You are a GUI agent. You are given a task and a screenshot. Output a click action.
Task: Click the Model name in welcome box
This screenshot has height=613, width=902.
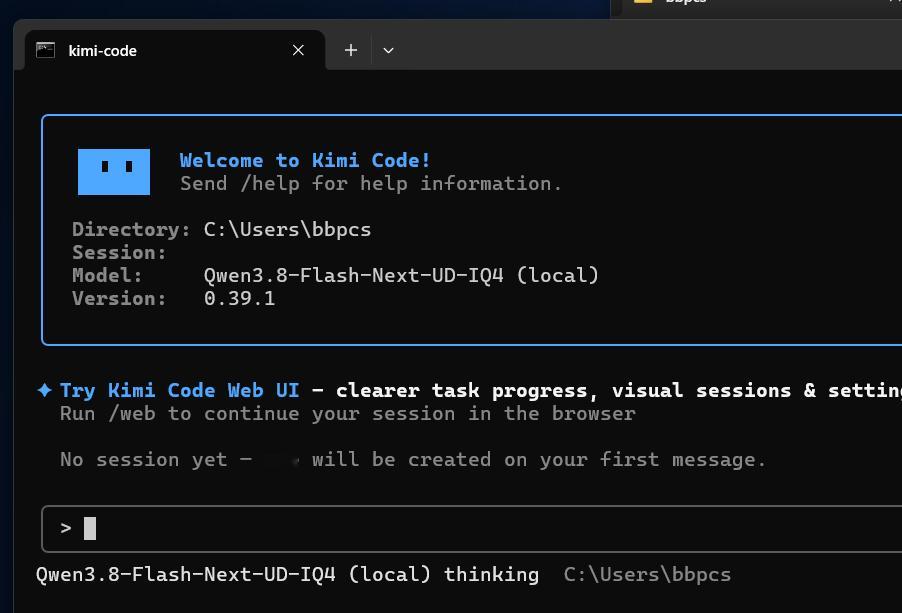(x=401, y=275)
